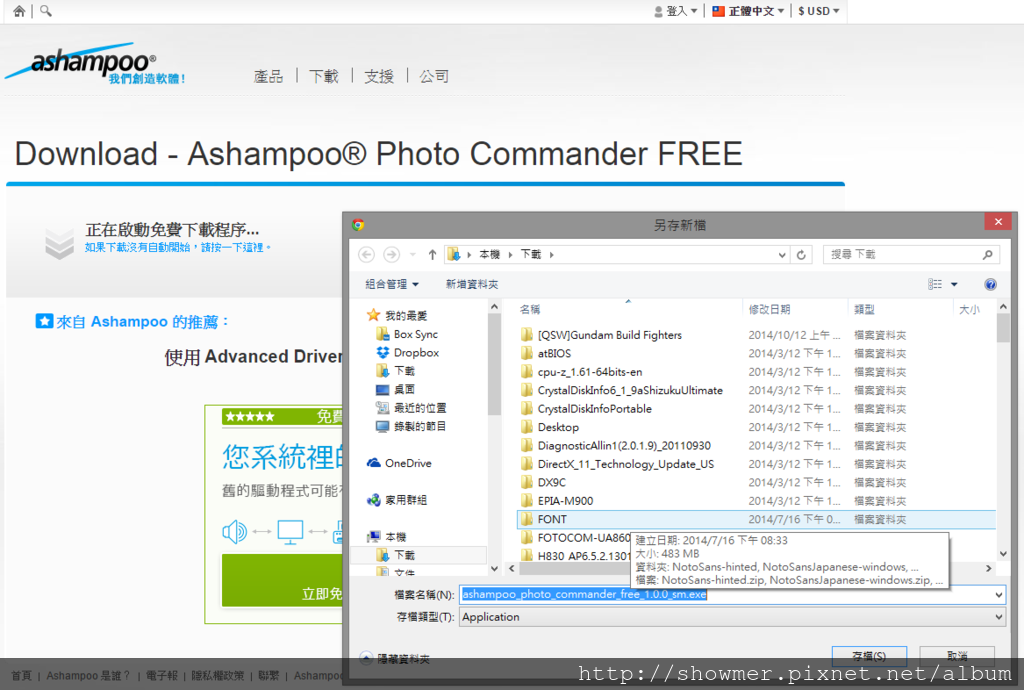The height and width of the screenshot is (690, 1024).
Task: Click file list horizontal scroll right arrow
Action: pyautogui.click(x=989, y=569)
